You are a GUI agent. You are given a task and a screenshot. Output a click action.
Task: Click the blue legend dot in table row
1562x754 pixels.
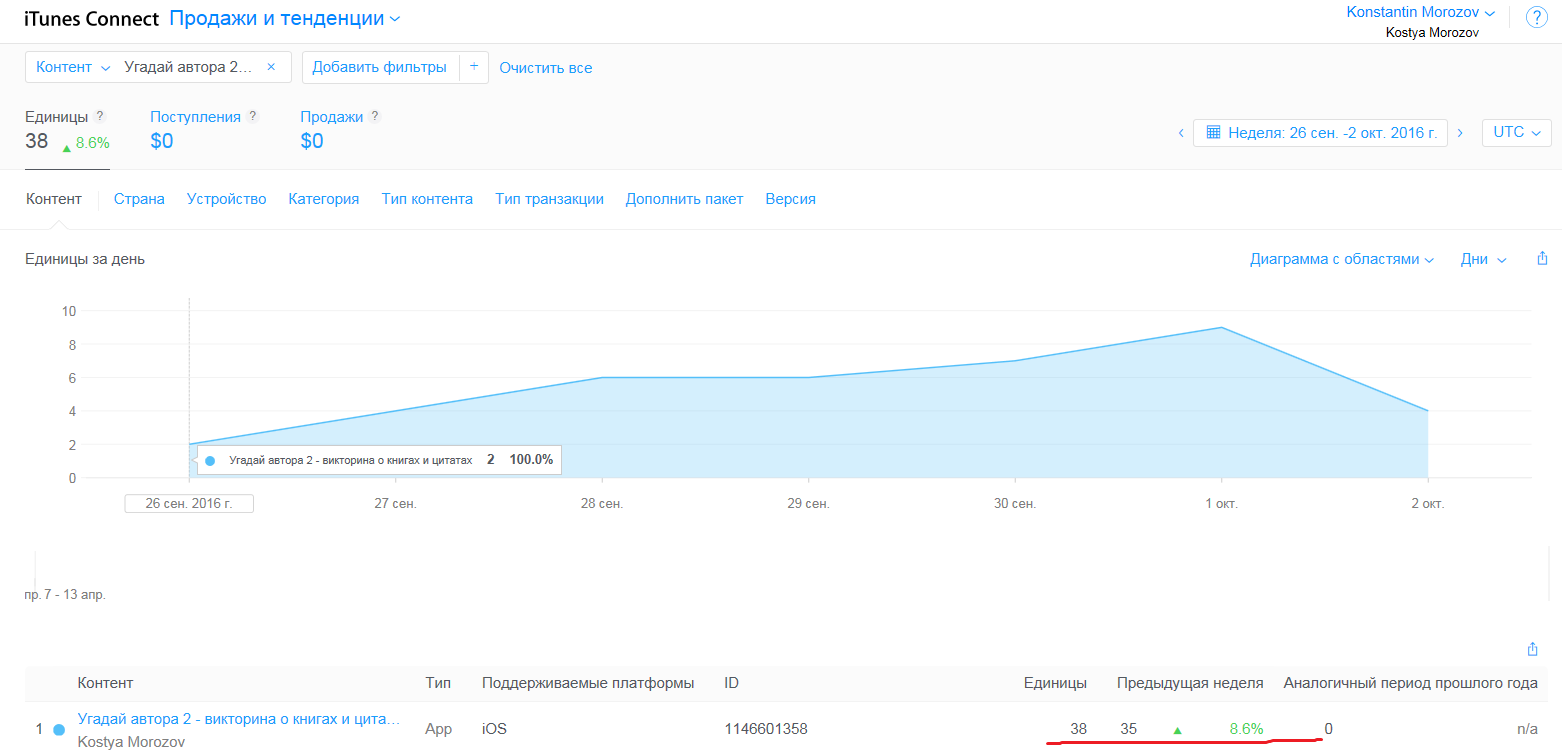coord(59,730)
